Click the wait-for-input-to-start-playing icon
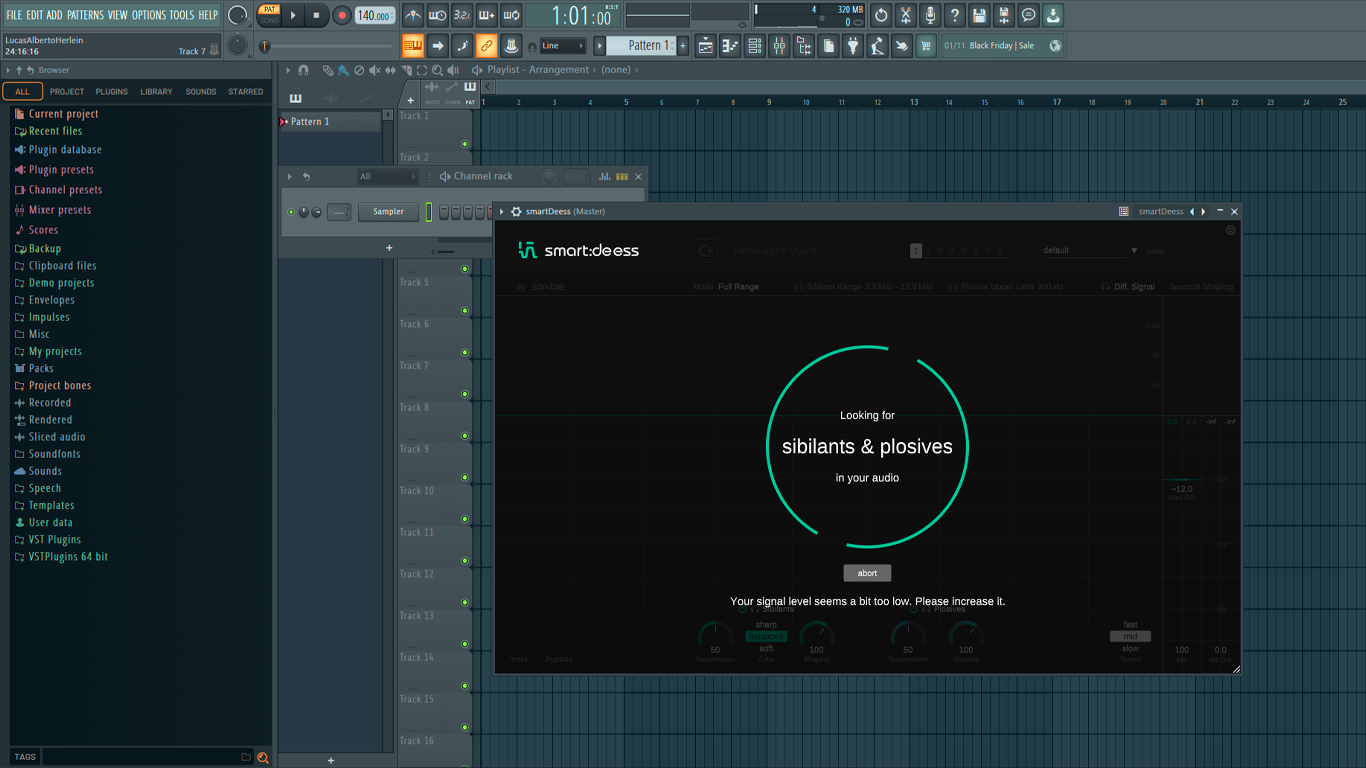Screen dimensions: 1366x768 [x=437, y=15]
